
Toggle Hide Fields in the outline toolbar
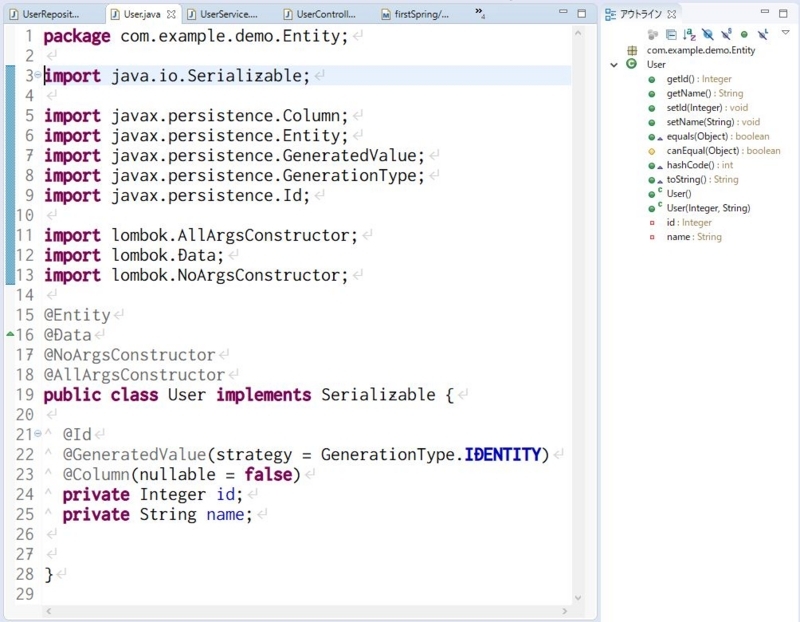click(708, 35)
